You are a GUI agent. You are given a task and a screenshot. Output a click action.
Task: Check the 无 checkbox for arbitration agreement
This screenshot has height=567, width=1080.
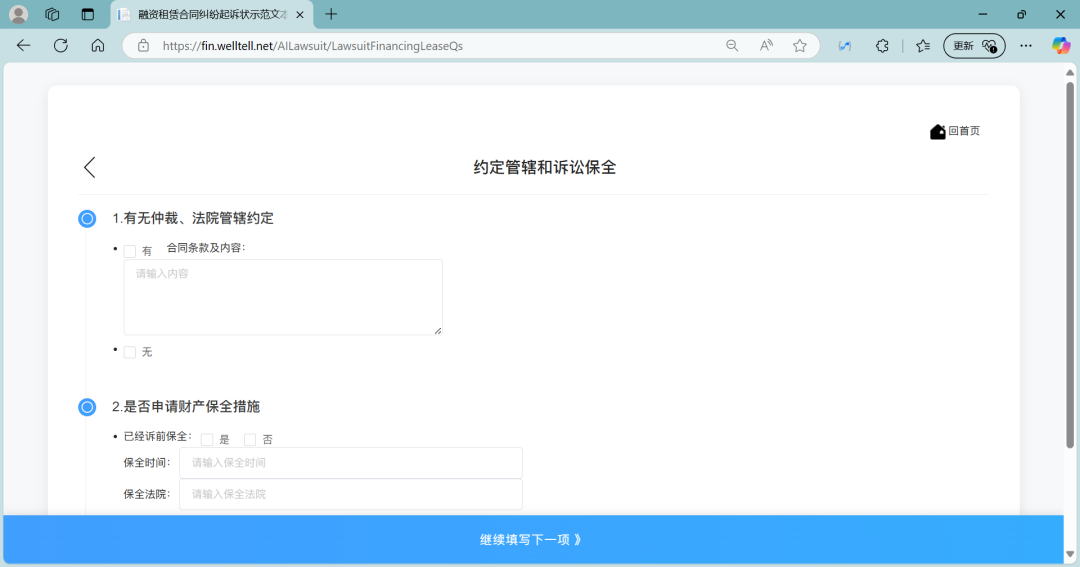[x=130, y=352]
